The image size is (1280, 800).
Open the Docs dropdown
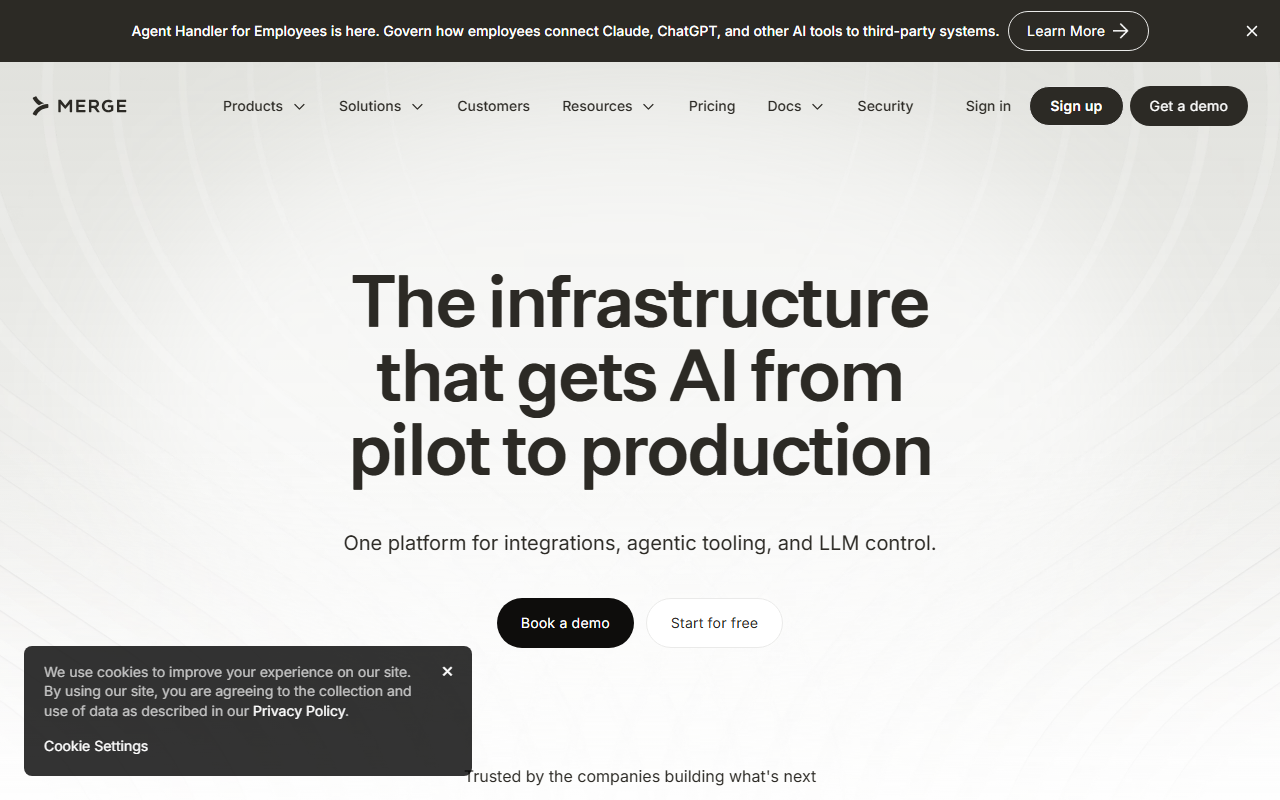pos(796,106)
